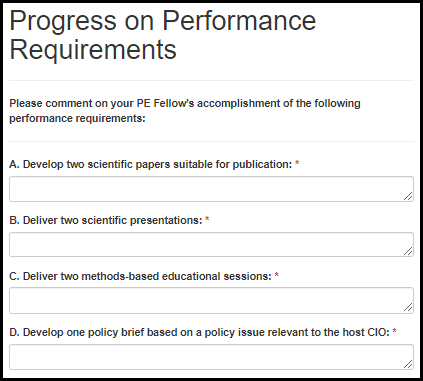Focus the scientific presentations comment field
423x381 pixels.
(211, 245)
